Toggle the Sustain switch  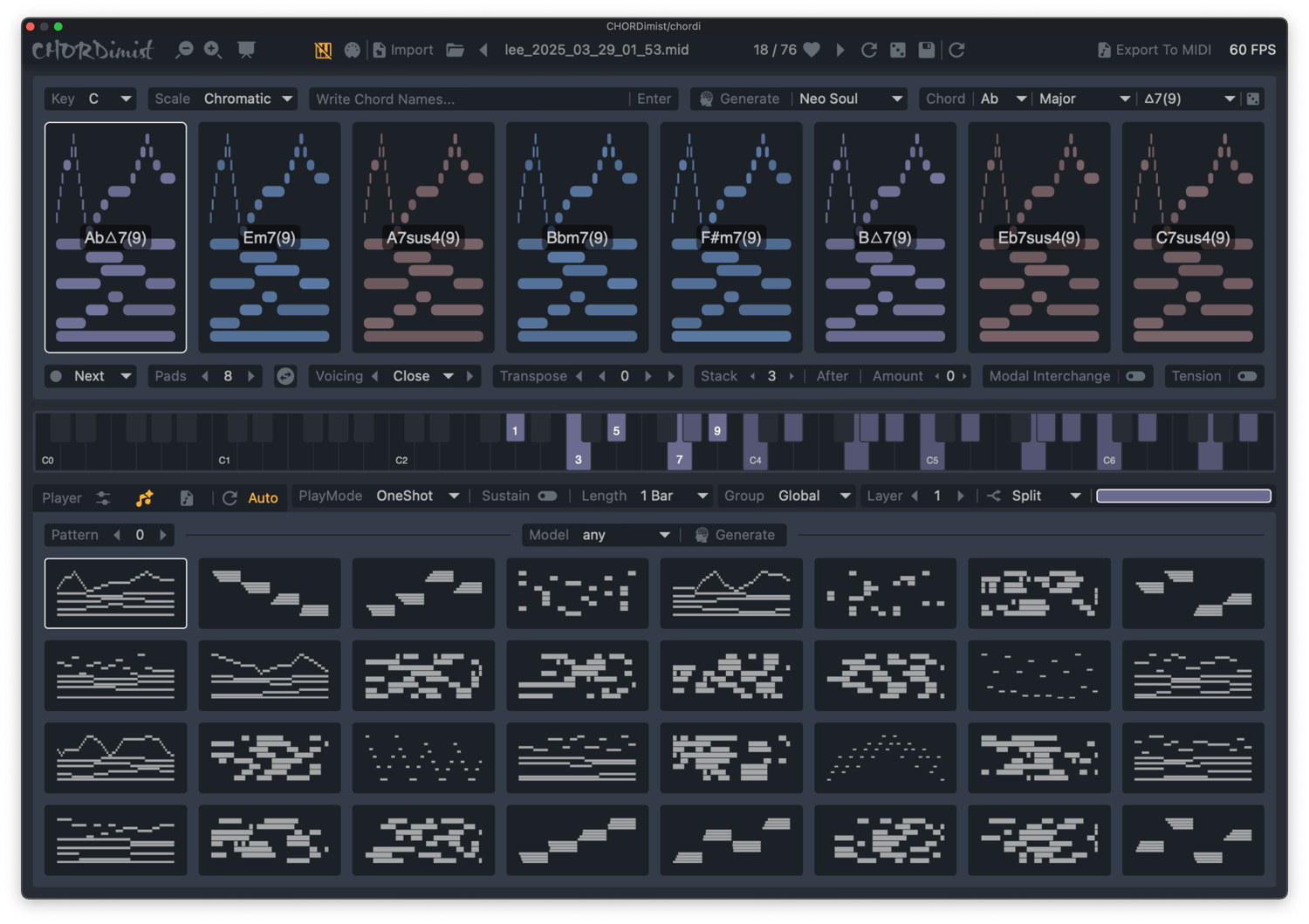[x=547, y=496]
